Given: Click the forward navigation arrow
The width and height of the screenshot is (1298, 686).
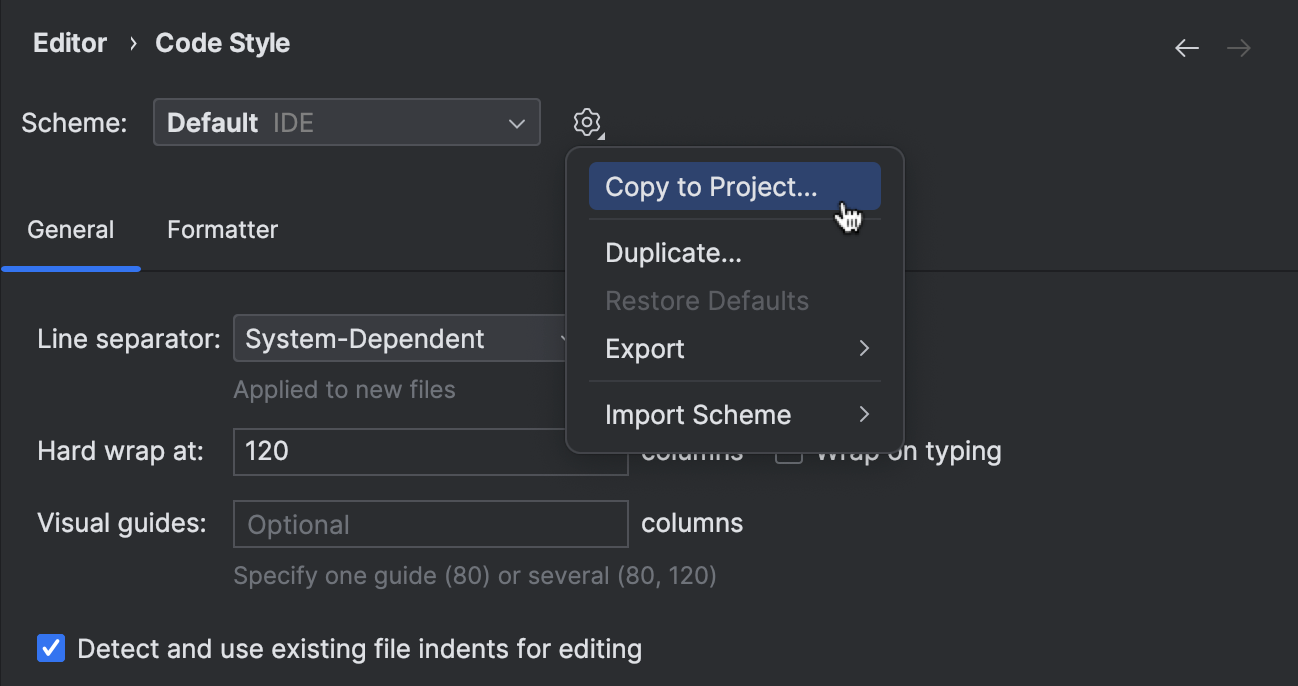Looking at the screenshot, I should (1239, 47).
